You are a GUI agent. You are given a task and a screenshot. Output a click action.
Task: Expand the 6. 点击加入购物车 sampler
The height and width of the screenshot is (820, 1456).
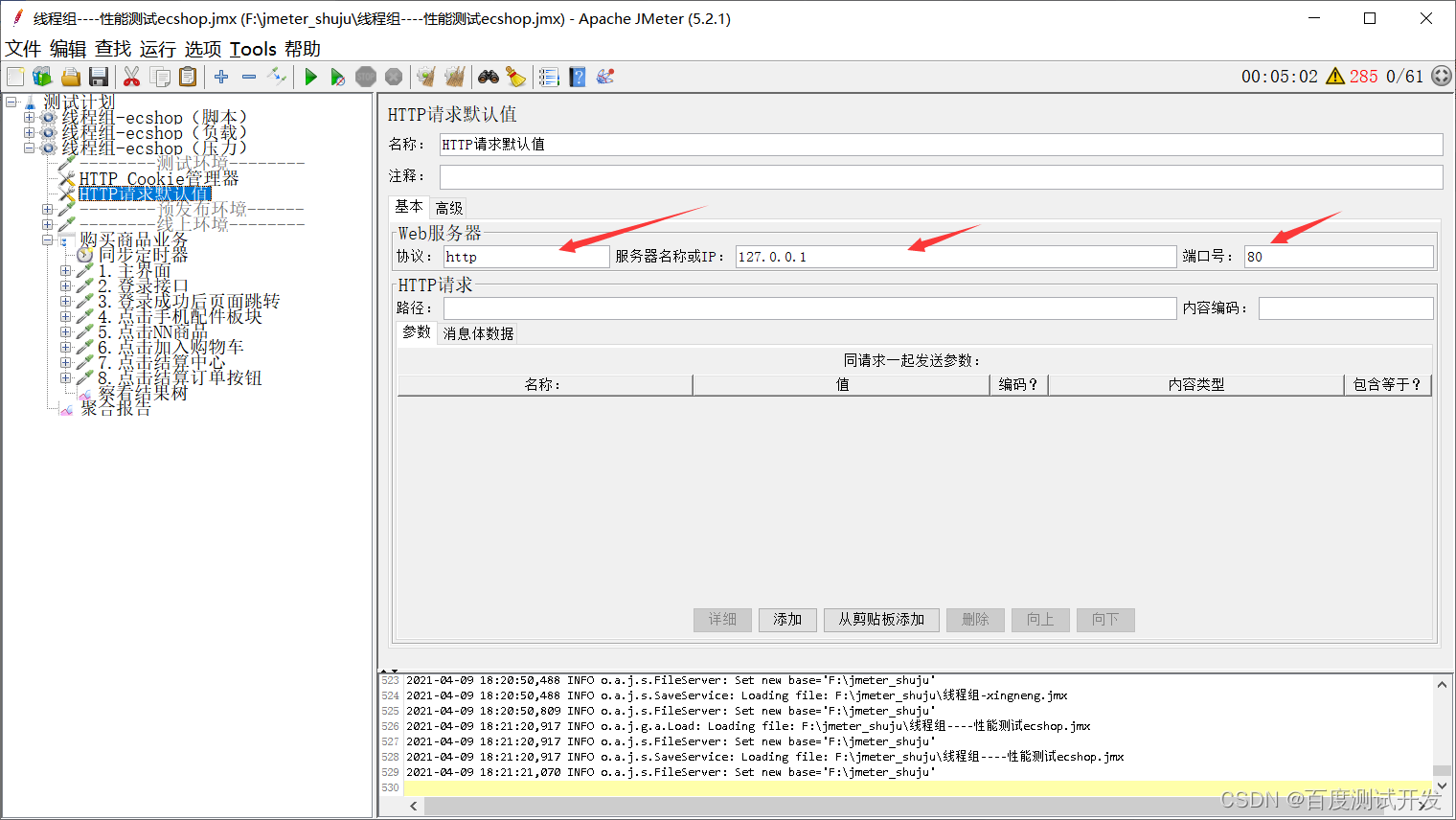[x=65, y=347]
